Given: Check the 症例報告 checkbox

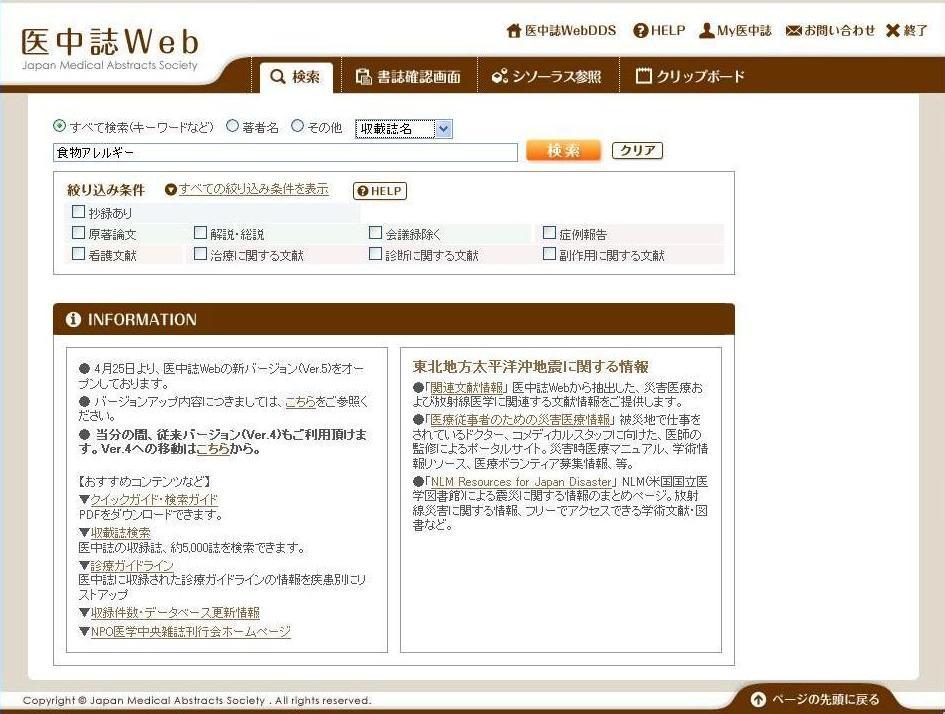Looking at the screenshot, I should coord(549,233).
